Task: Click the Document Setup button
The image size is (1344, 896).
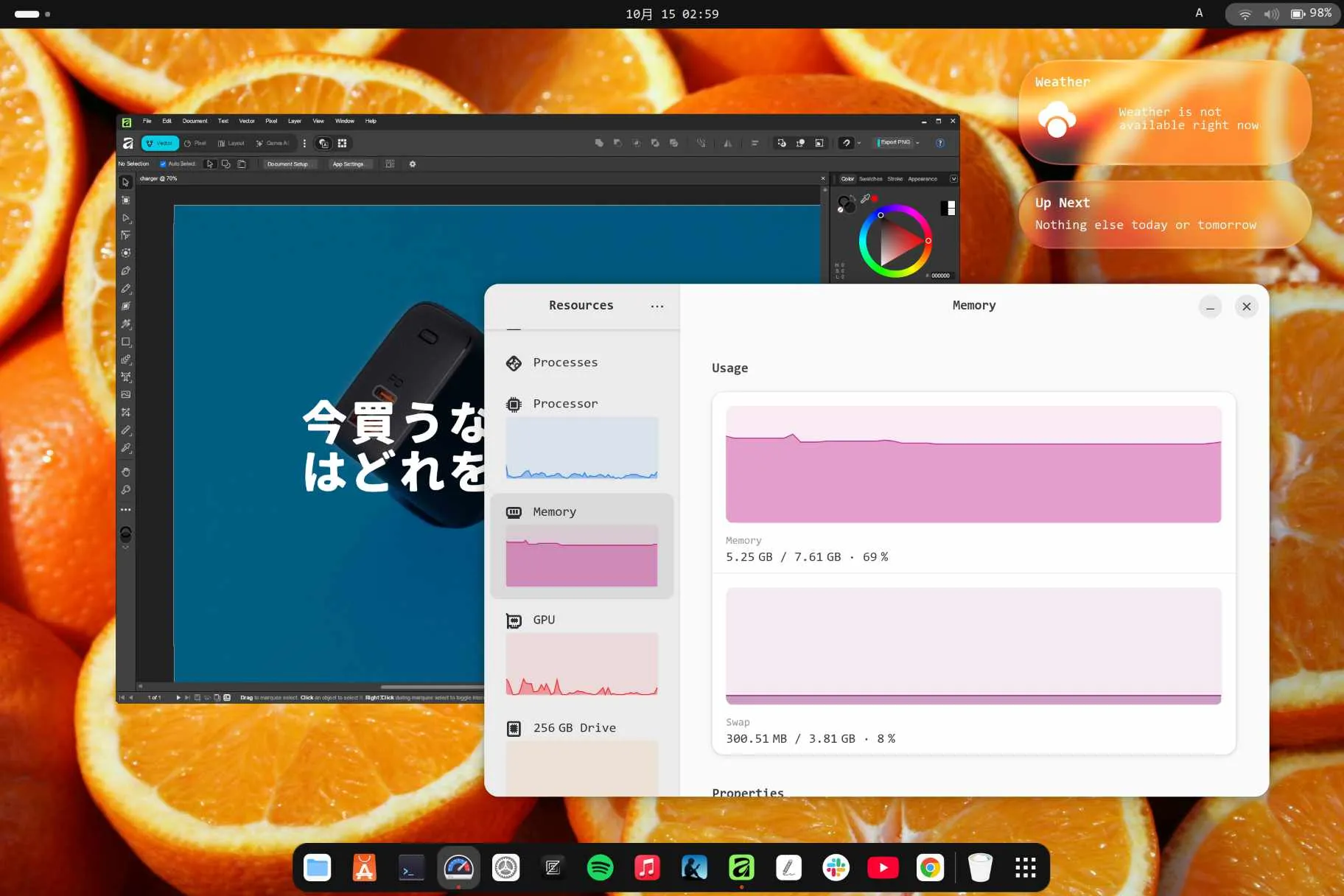Action: click(287, 164)
